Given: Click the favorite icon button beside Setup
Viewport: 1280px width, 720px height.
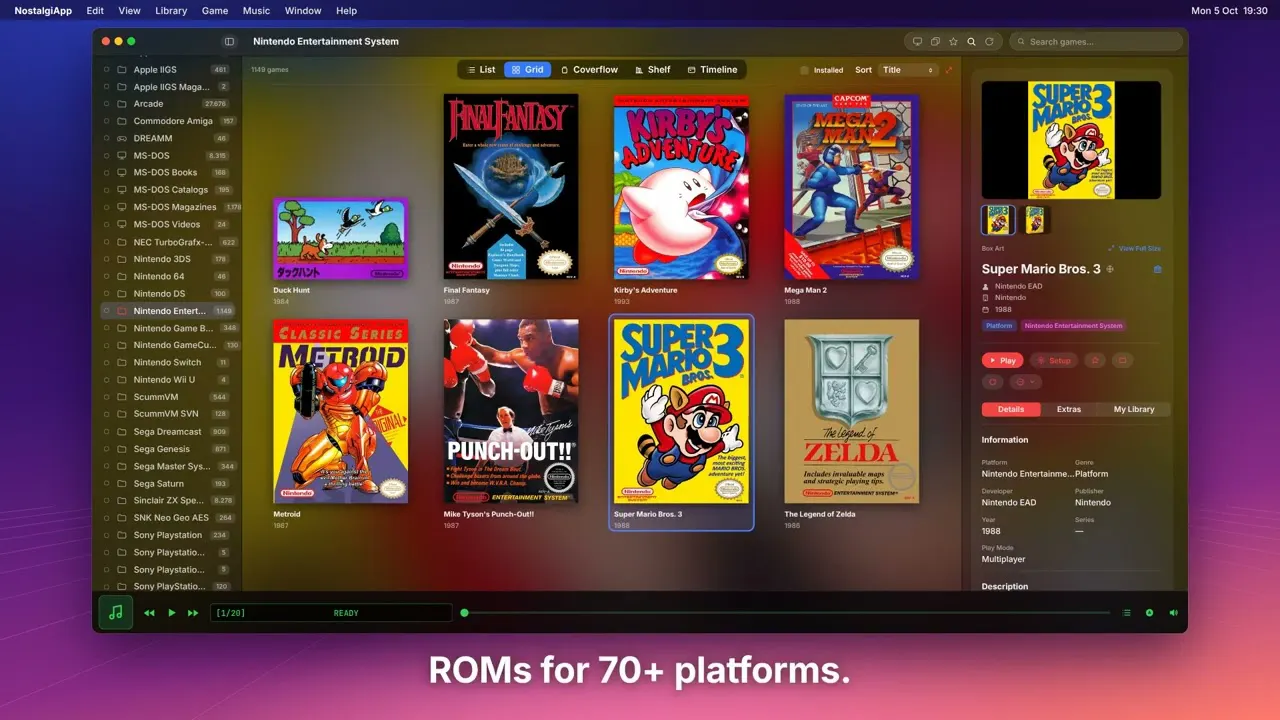Looking at the screenshot, I should click(1094, 360).
